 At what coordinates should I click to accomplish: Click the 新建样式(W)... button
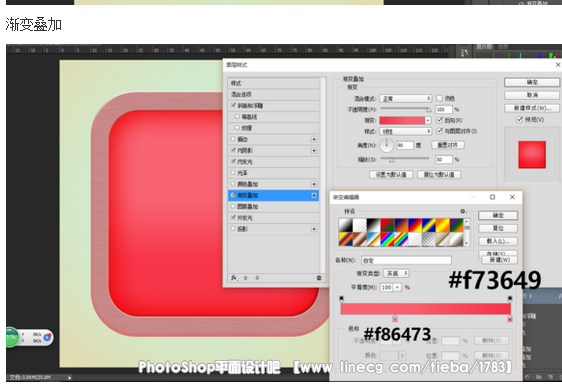tap(532, 108)
